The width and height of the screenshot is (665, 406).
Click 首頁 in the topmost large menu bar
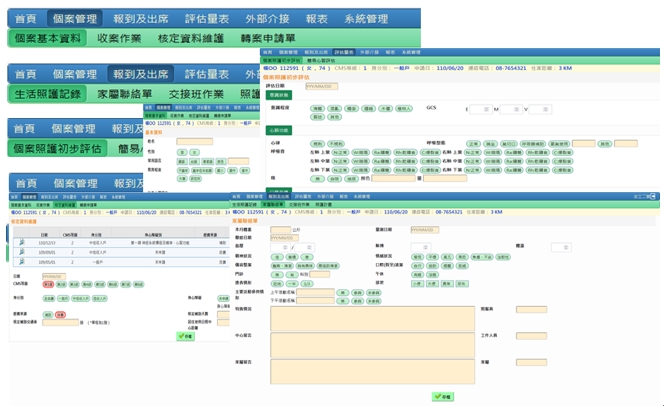(27, 18)
